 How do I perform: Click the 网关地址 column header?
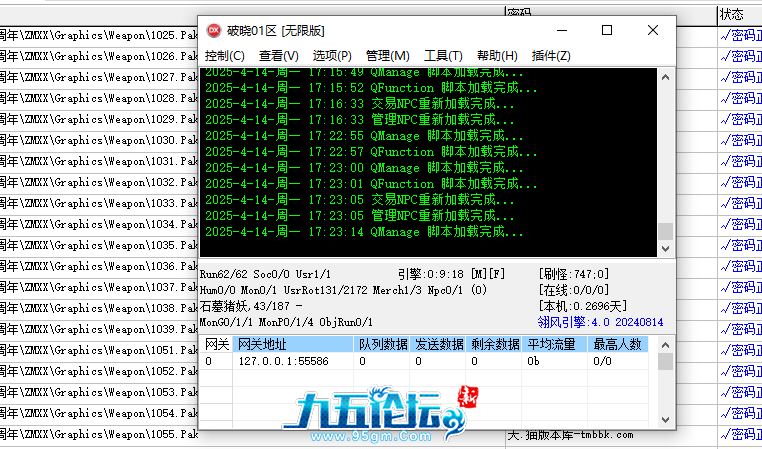click(x=293, y=344)
